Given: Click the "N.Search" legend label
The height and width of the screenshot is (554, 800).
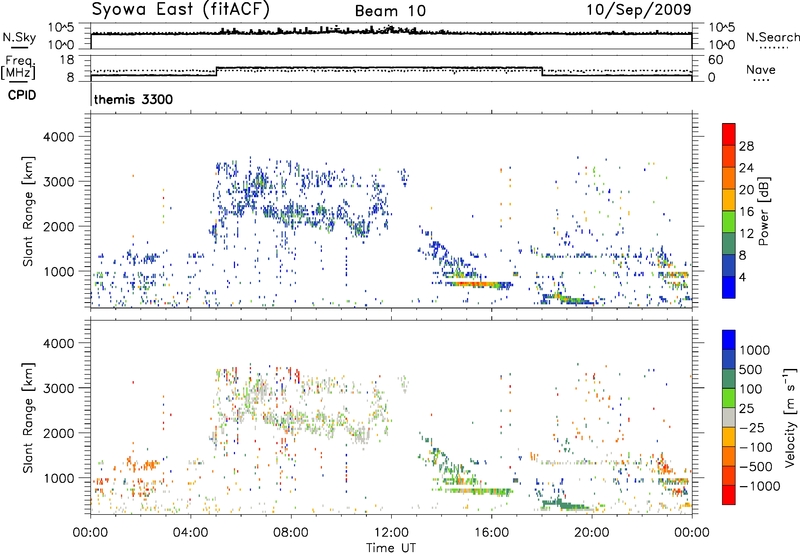Looking at the screenshot, I should tap(772, 37).
